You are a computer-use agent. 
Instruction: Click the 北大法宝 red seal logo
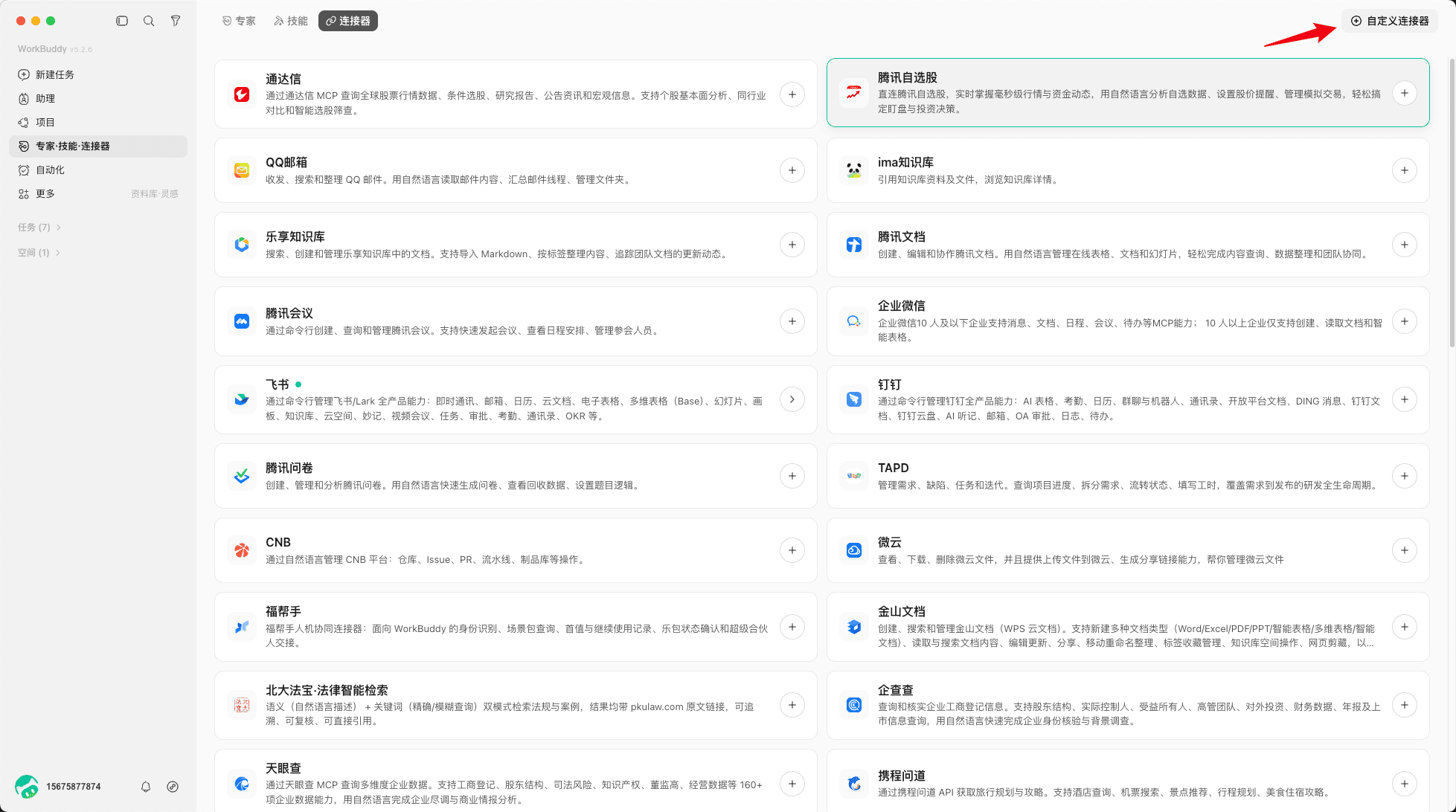coord(242,705)
